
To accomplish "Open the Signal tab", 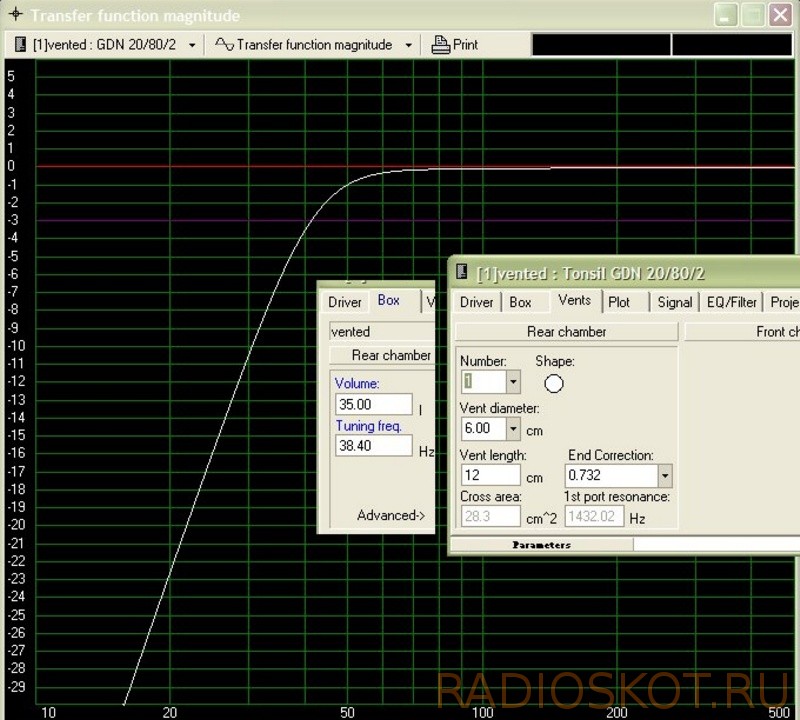I will tap(674, 302).
